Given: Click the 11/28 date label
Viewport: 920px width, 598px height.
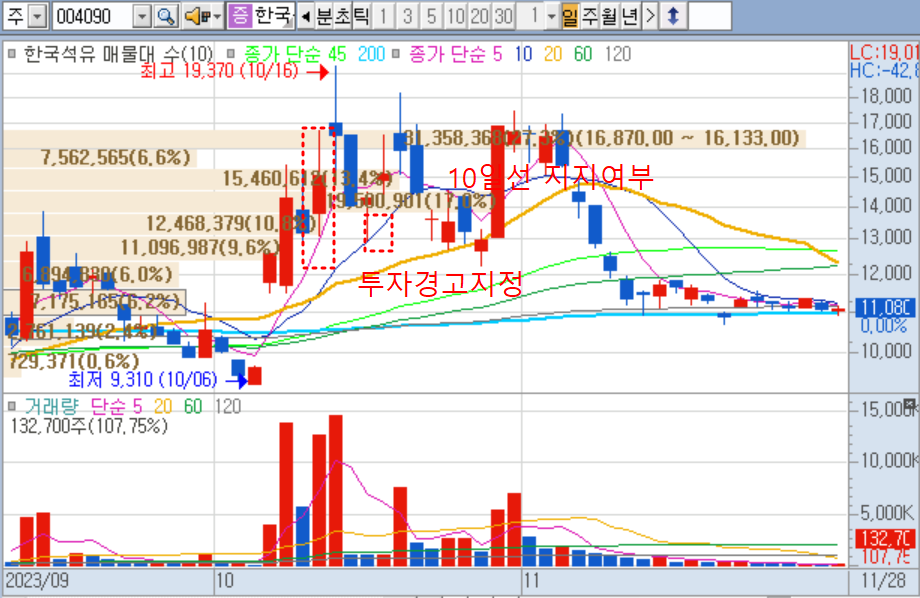Looking at the screenshot, I should pyautogui.click(x=883, y=581).
